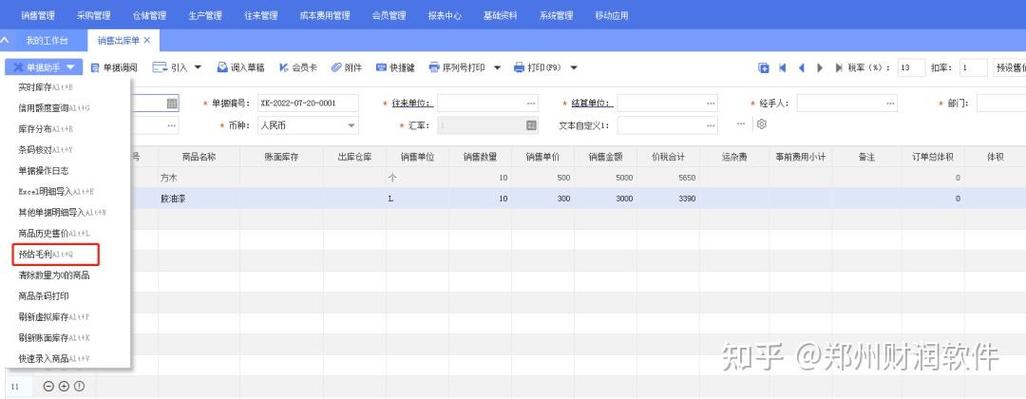Screen dimensions: 1026x399
Task: Click the 结算单位 ellipsis lookup button
Action: pos(711,103)
